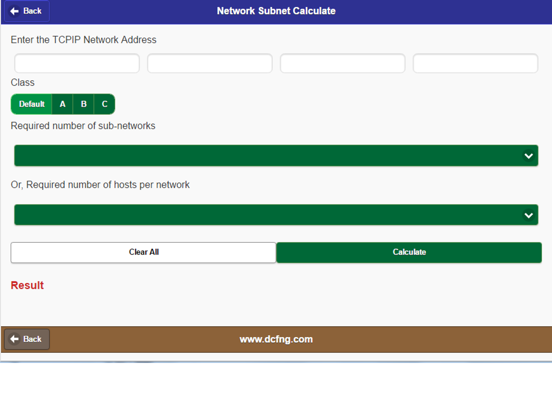Open the required sub-networks dropdown
Image resolution: width=552 pixels, height=414 pixels.
click(x=276, y=155)
